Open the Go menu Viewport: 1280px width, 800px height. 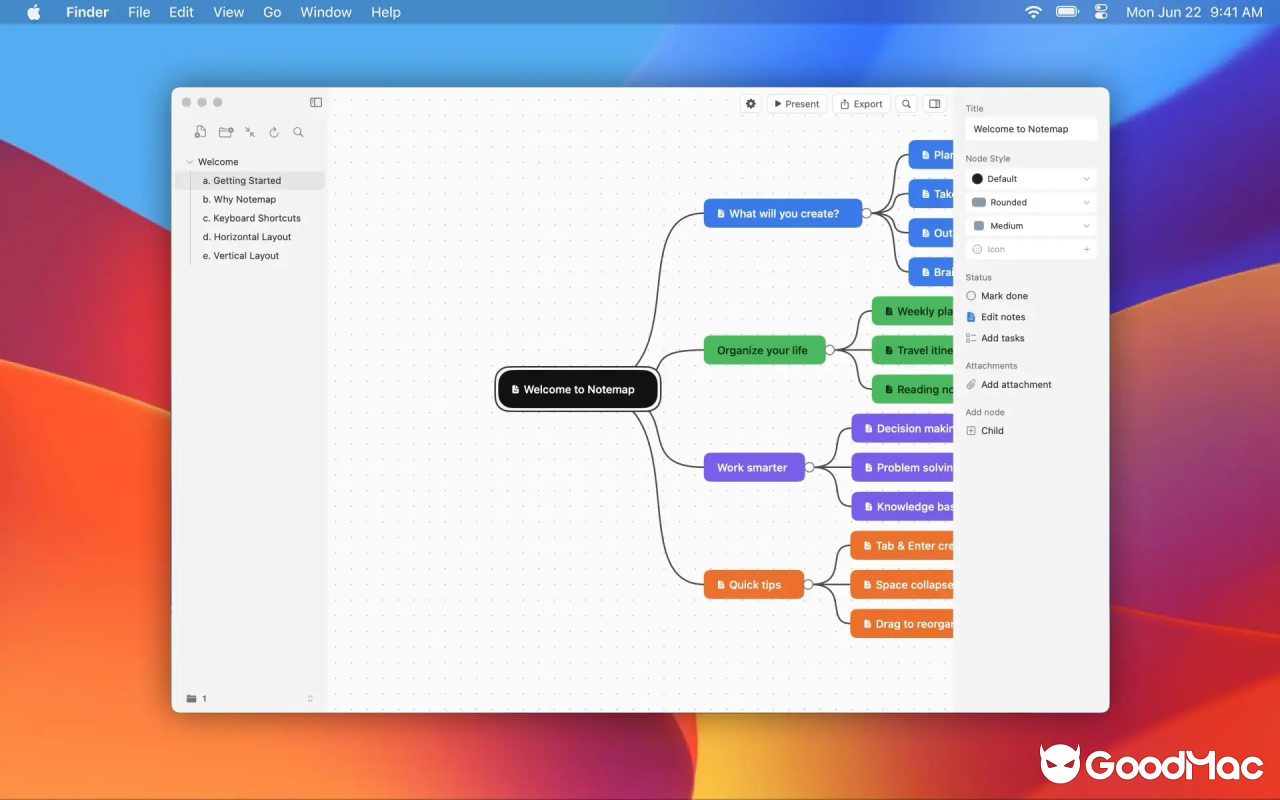[272, 12]
